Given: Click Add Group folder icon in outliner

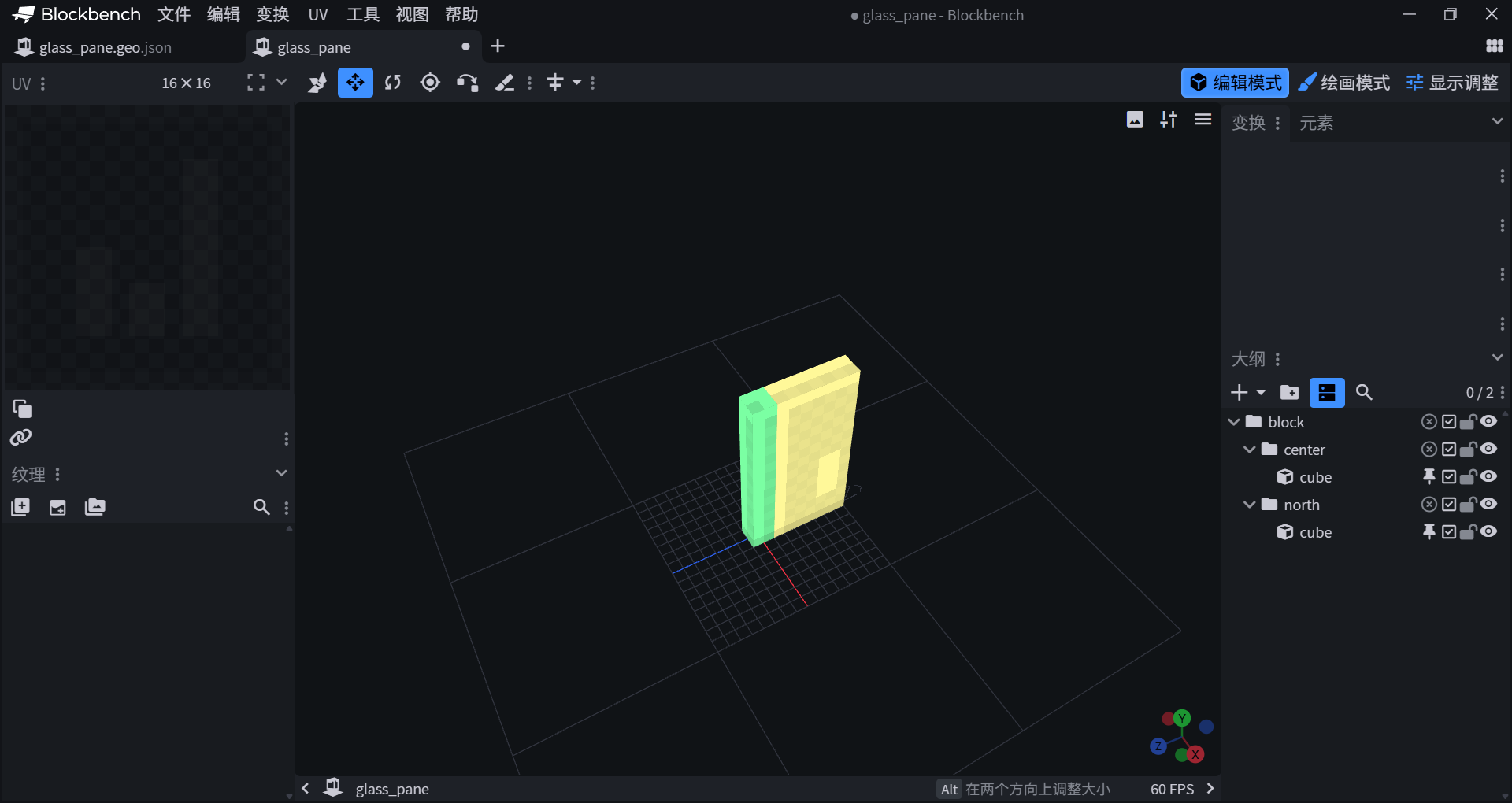Looking at the screenshot, I should pos(1289,392).
